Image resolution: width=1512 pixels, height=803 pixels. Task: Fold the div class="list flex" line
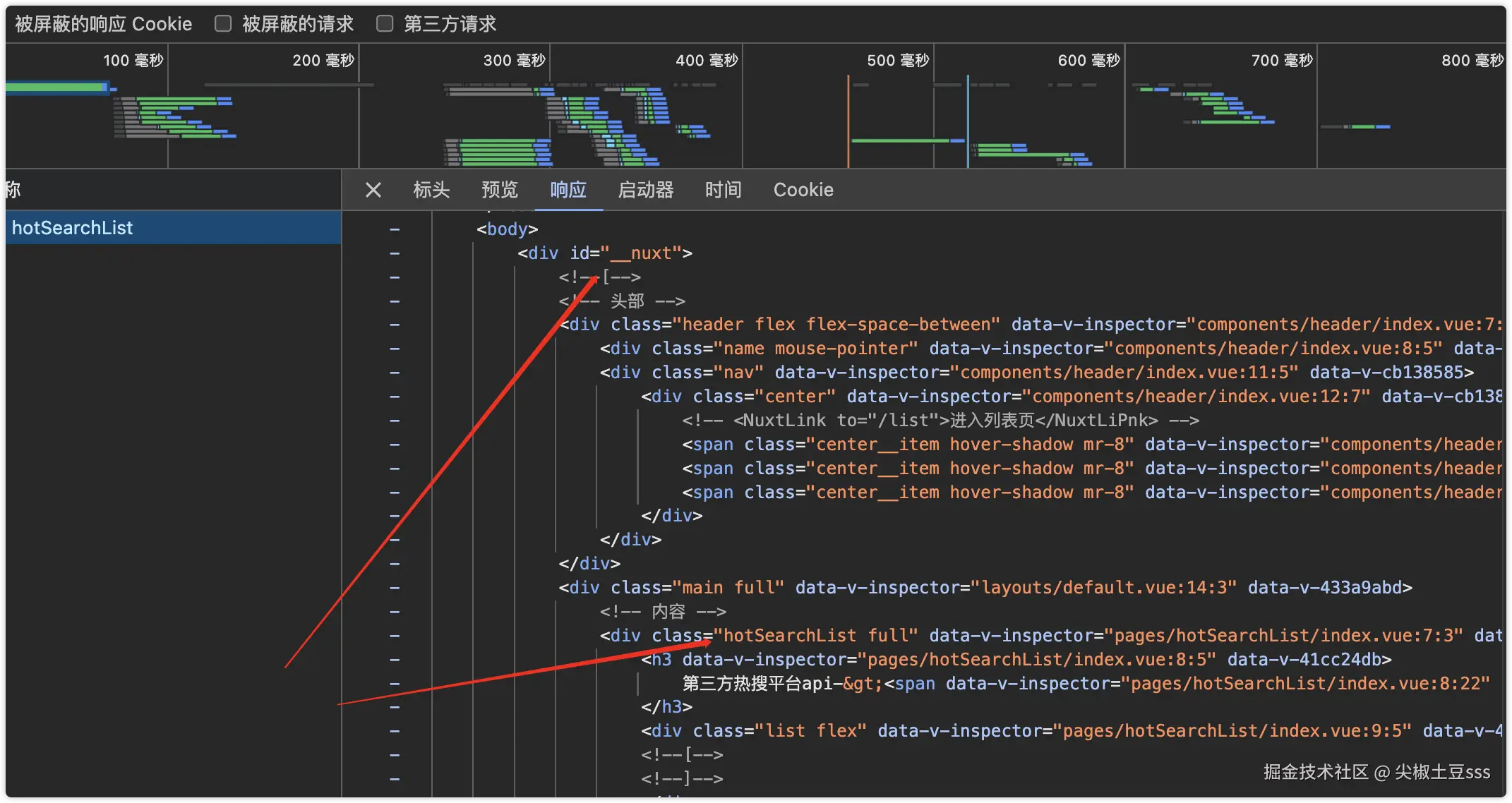[395, 731]
